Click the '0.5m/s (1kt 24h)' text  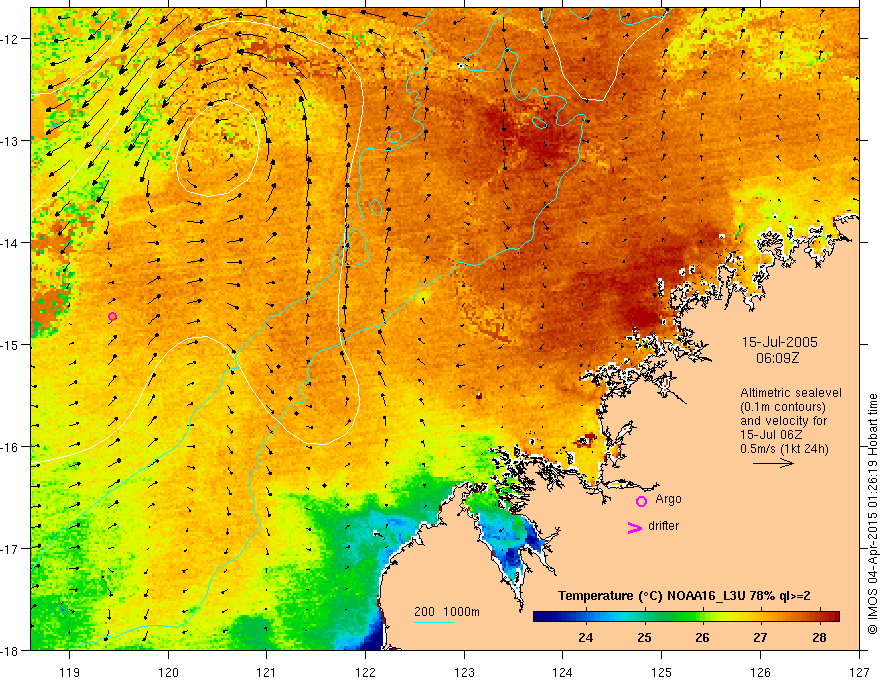pos(784,449)
